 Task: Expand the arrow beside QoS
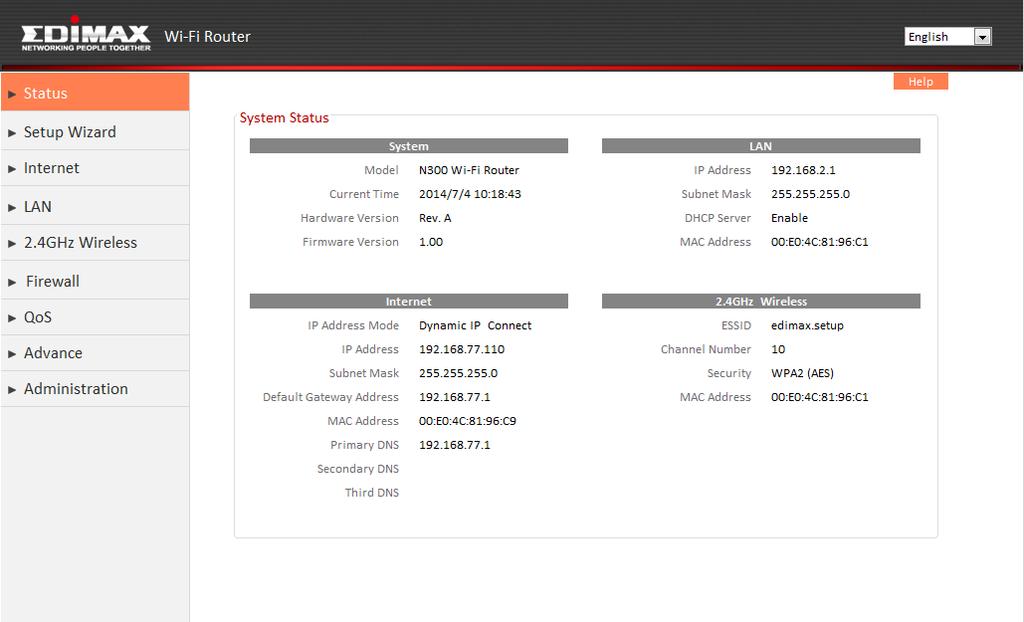click(12, 318)
